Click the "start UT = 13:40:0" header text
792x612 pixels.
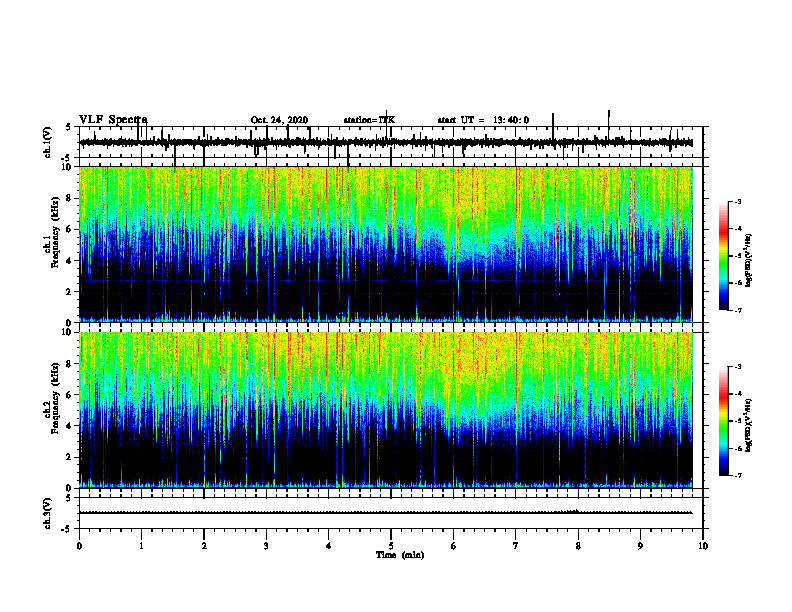click(x=483, y=120)
